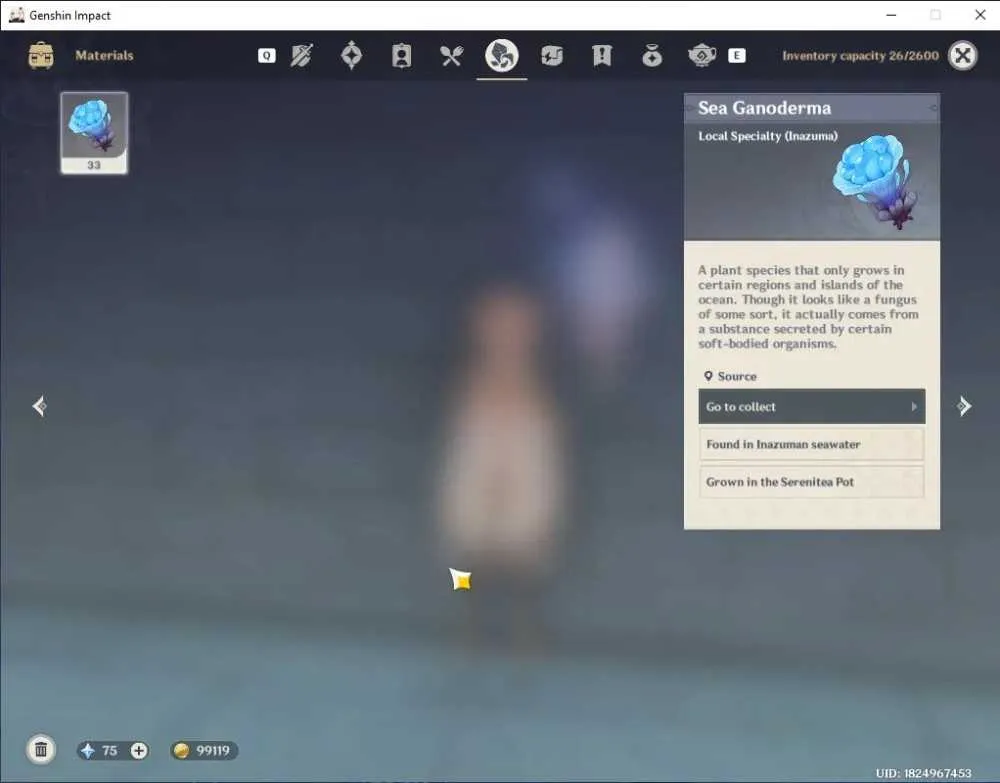Click the large Sea Ganoderma image
The image size is (1000, 783).
[x=875, y=181]
